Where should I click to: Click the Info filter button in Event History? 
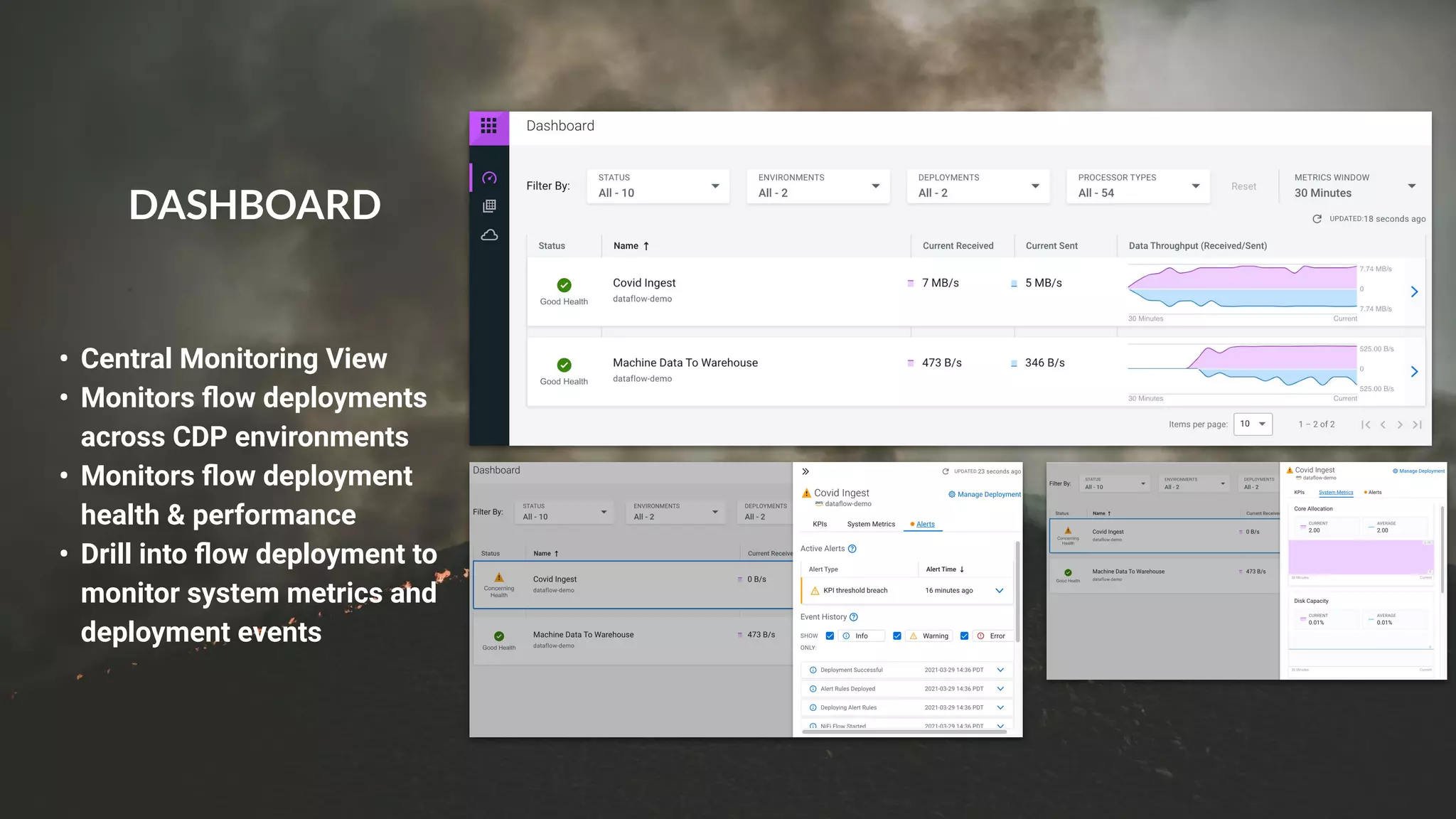(861, 636)
